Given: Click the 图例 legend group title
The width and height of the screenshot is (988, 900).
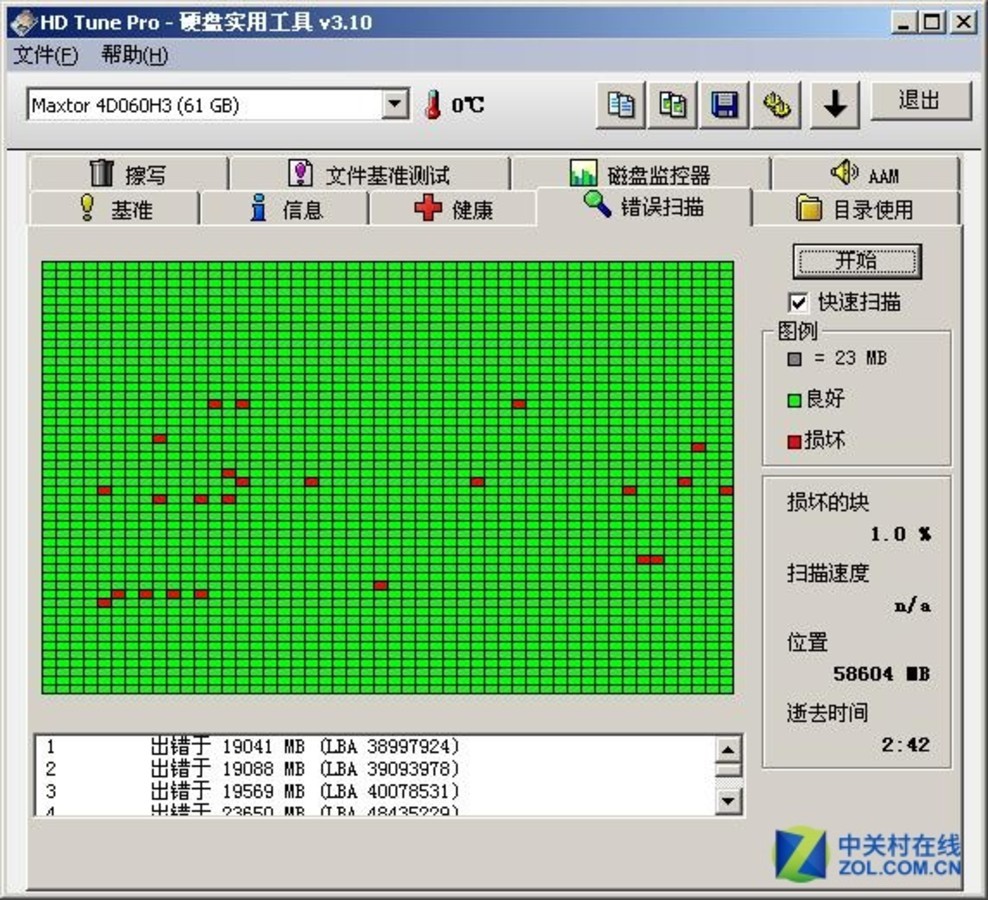Looking at the screenshot, I should pyautogui.click(x=797, y=331).
